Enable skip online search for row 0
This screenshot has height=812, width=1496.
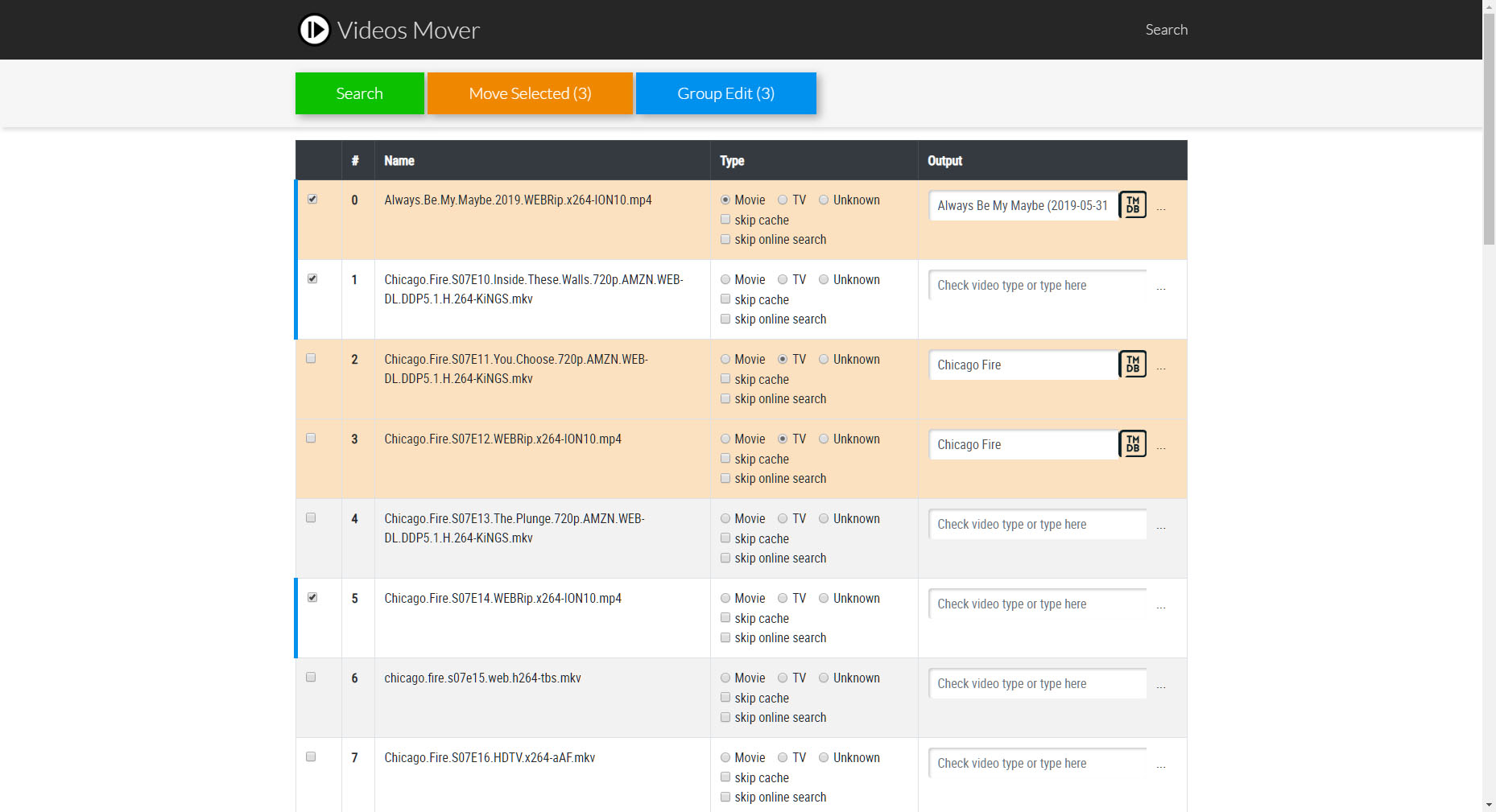tap(725, 239)
